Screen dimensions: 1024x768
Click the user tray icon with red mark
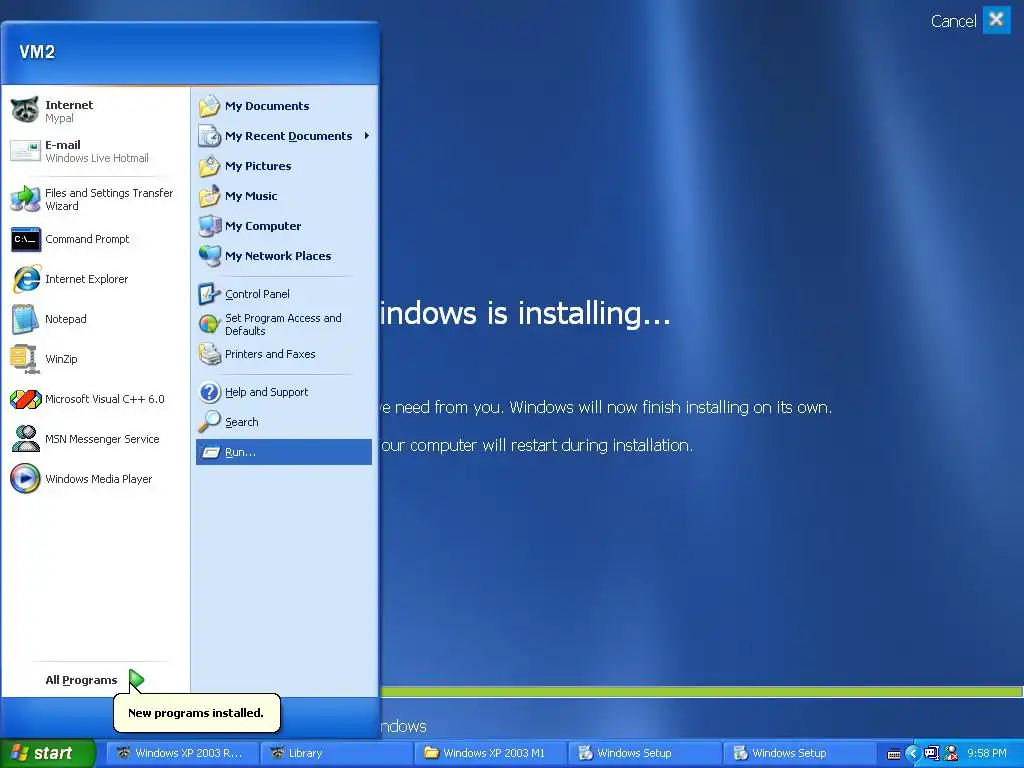click(x=952, y=753)
